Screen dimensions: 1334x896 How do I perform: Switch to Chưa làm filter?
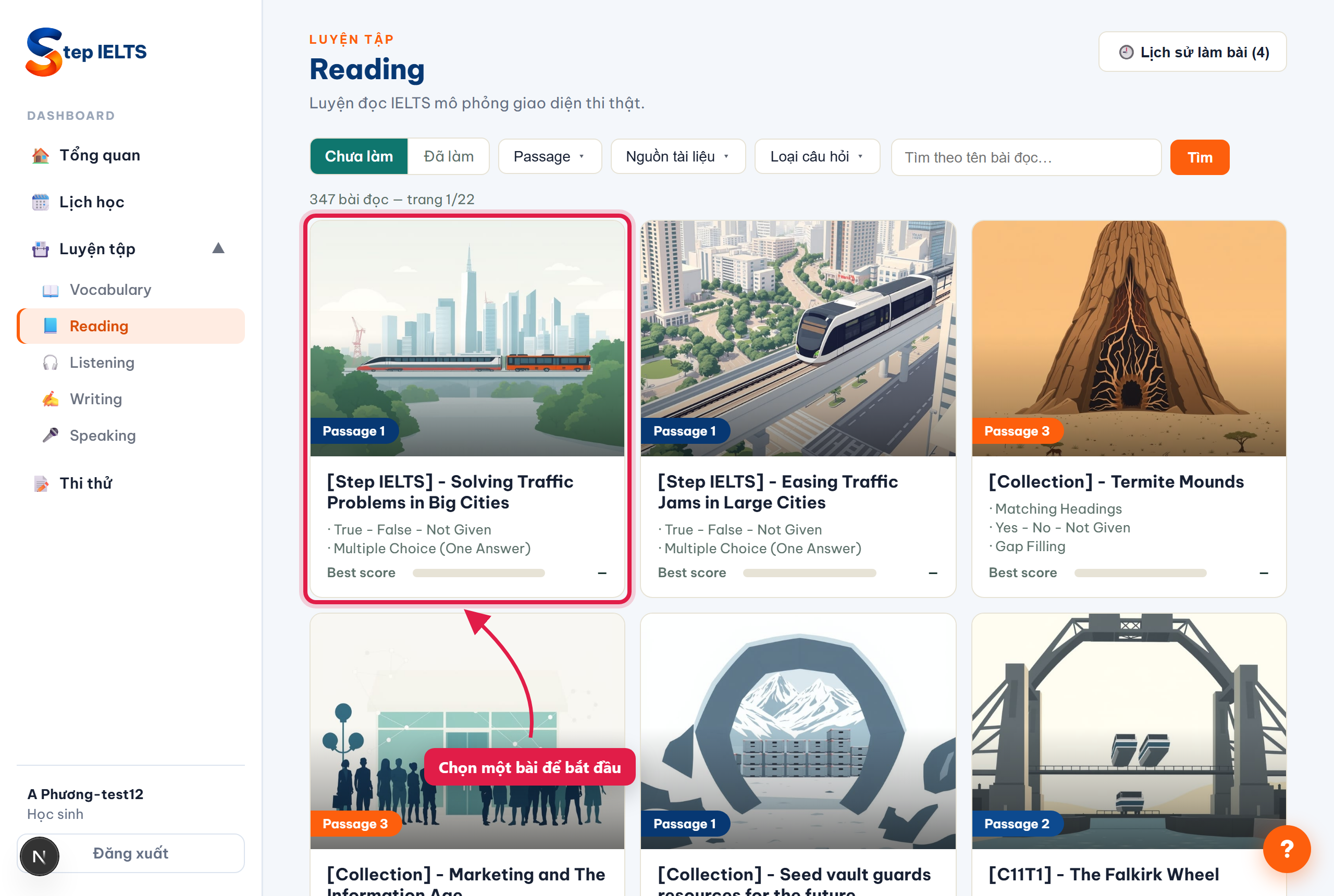359,157
